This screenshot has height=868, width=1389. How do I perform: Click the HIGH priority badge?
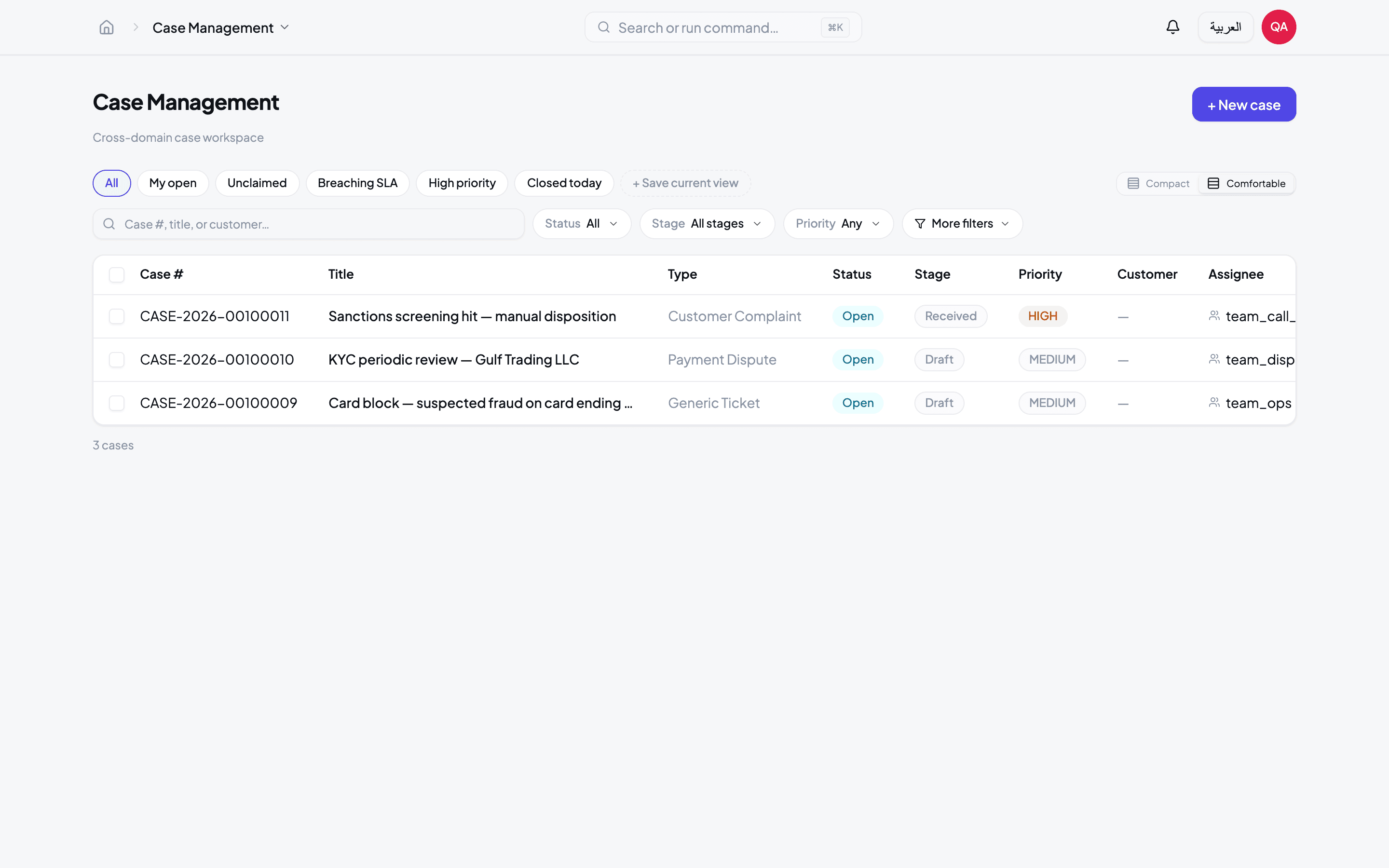pos(1042,316)
